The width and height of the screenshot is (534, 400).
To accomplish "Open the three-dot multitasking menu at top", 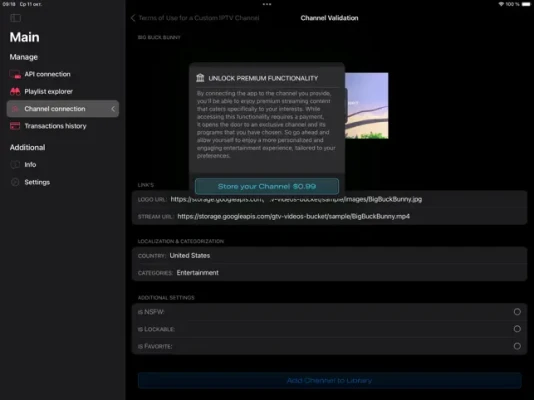I will pyautogui.click(x=267, y=4).
